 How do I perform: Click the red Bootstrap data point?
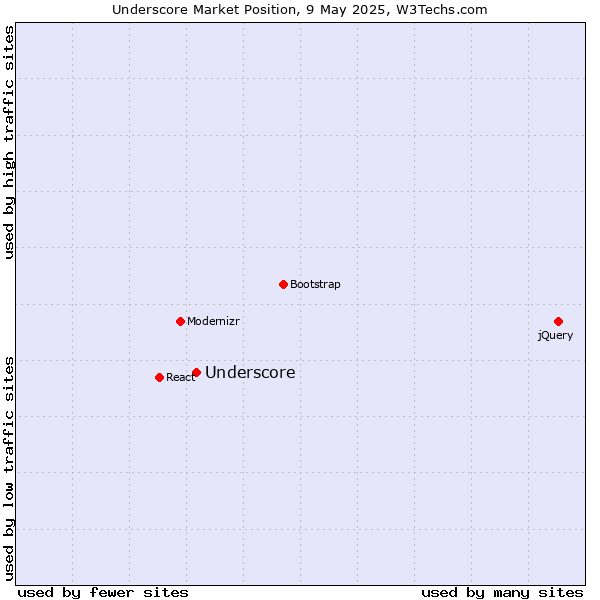point(283,284)
